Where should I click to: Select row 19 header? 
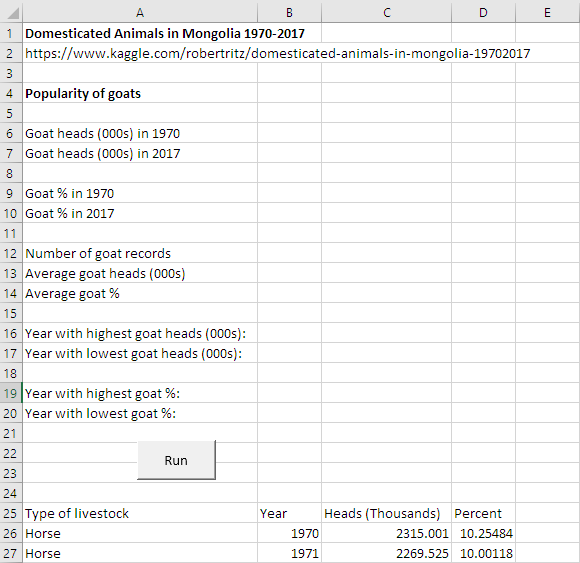11,393
